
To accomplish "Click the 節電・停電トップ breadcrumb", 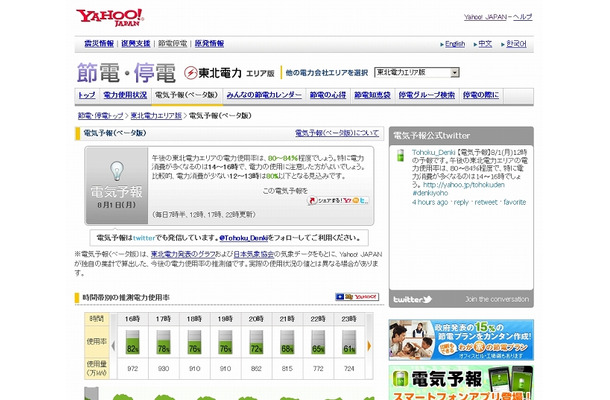I will click(x=100, y=116).
